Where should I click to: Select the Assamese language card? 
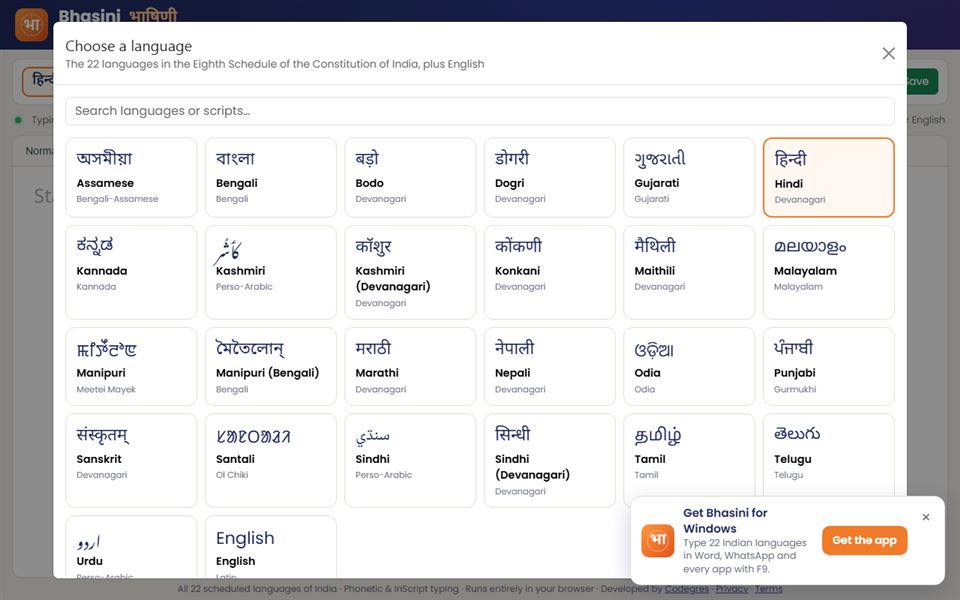131,177
